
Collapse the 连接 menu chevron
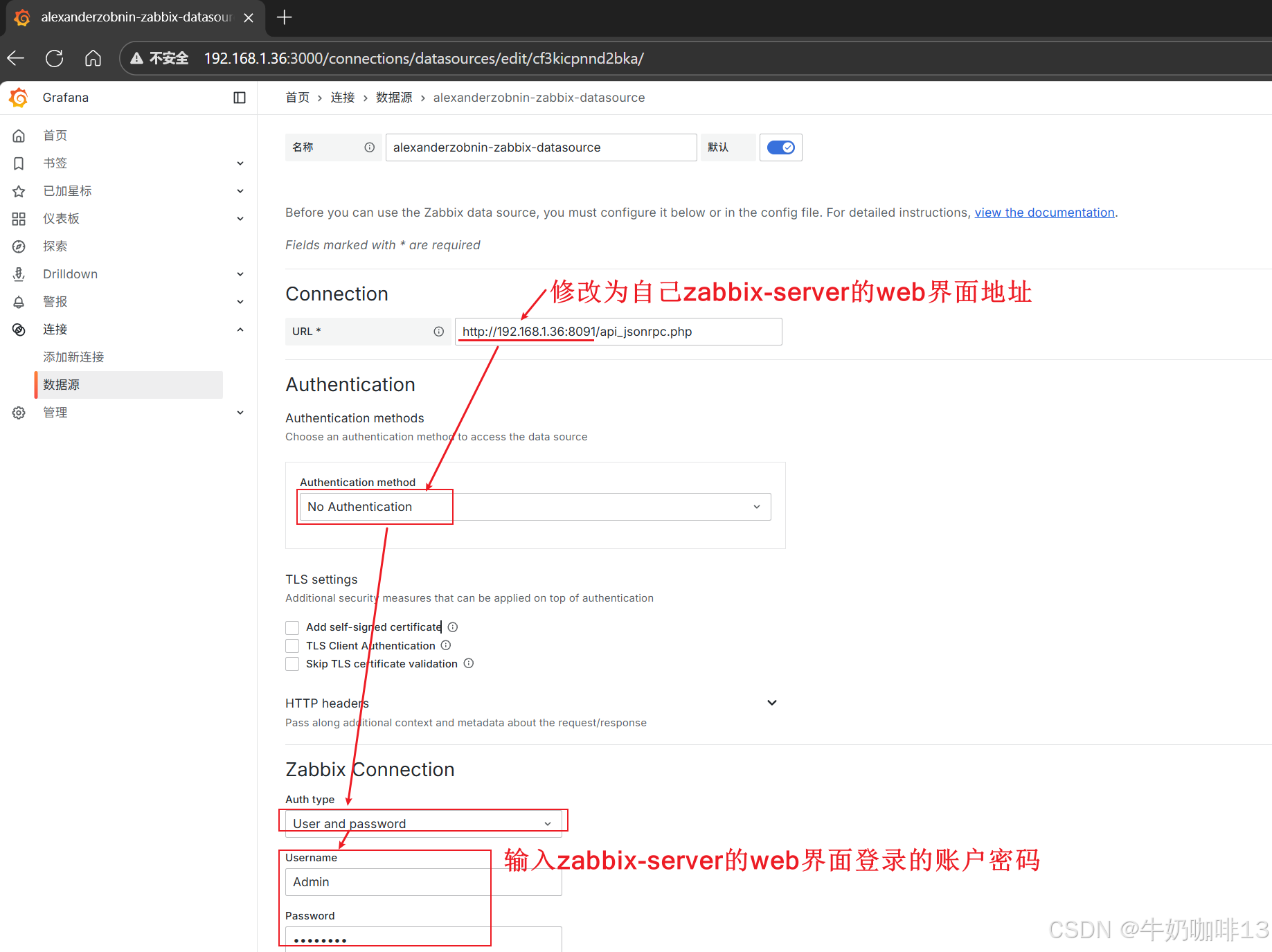click(240, 330)
